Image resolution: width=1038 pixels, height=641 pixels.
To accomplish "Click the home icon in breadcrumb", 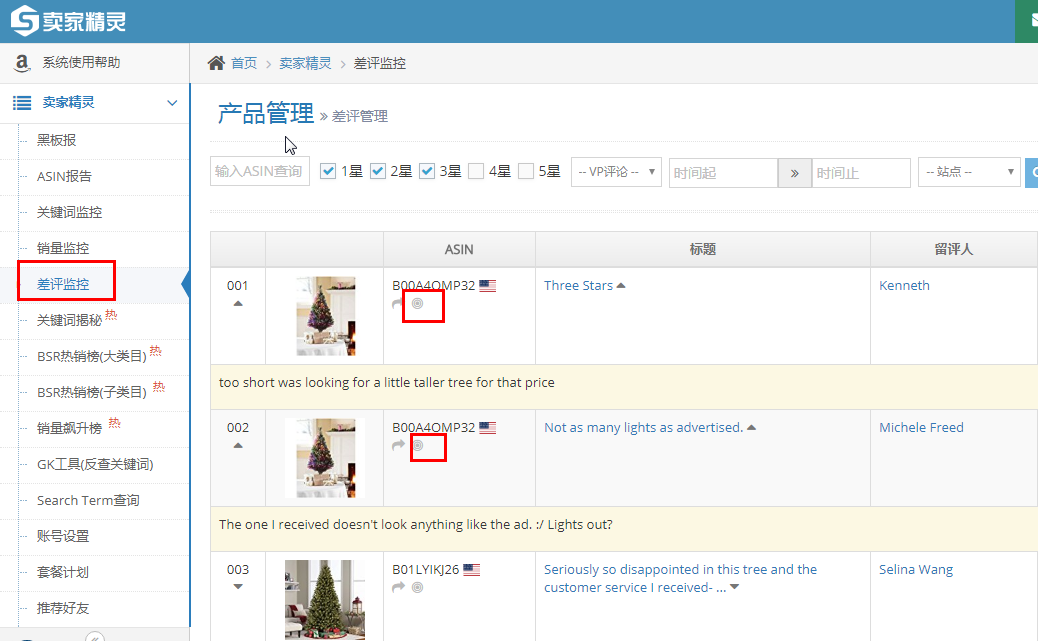I will click(216, 63).
